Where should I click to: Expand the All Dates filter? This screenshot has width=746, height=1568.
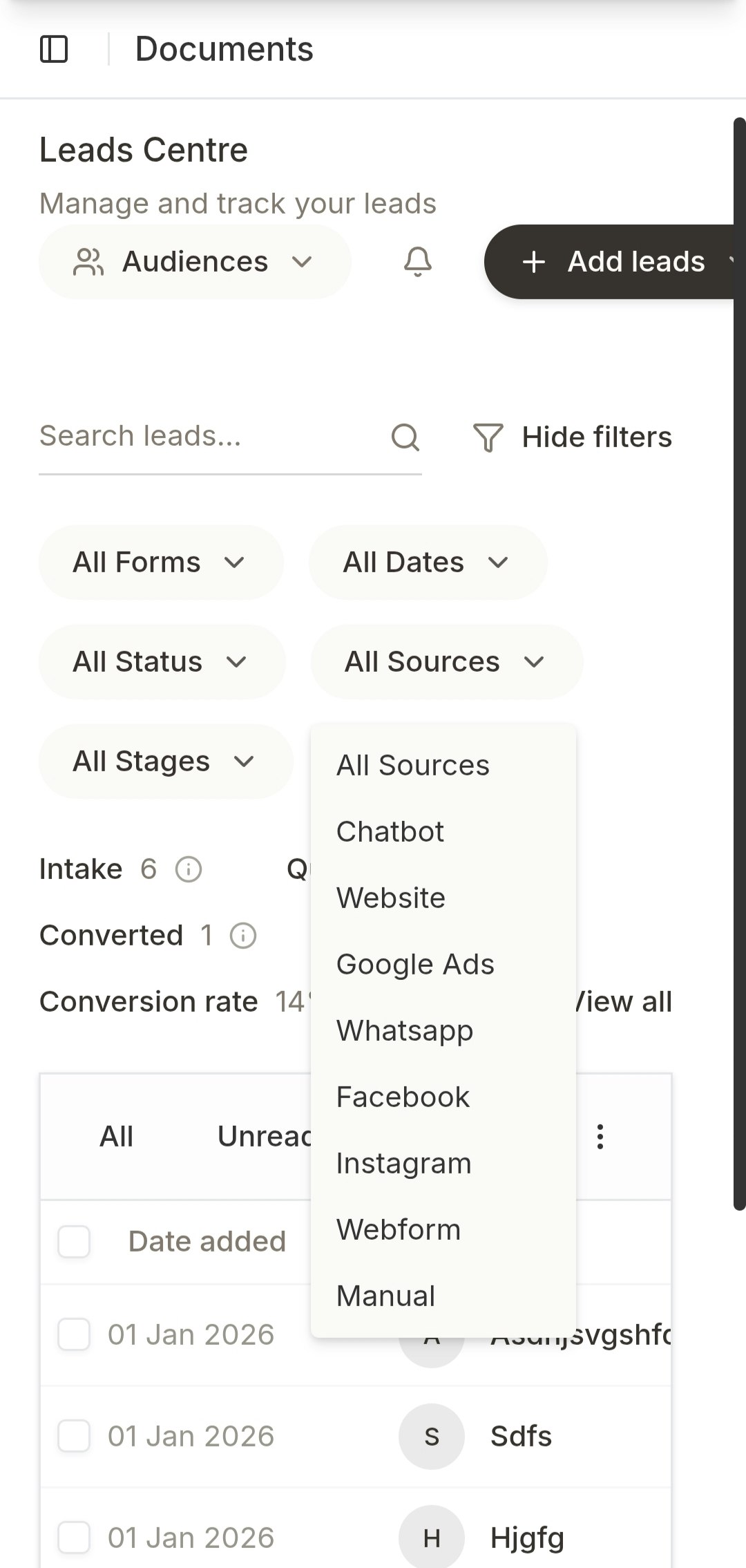pos(427,563)
